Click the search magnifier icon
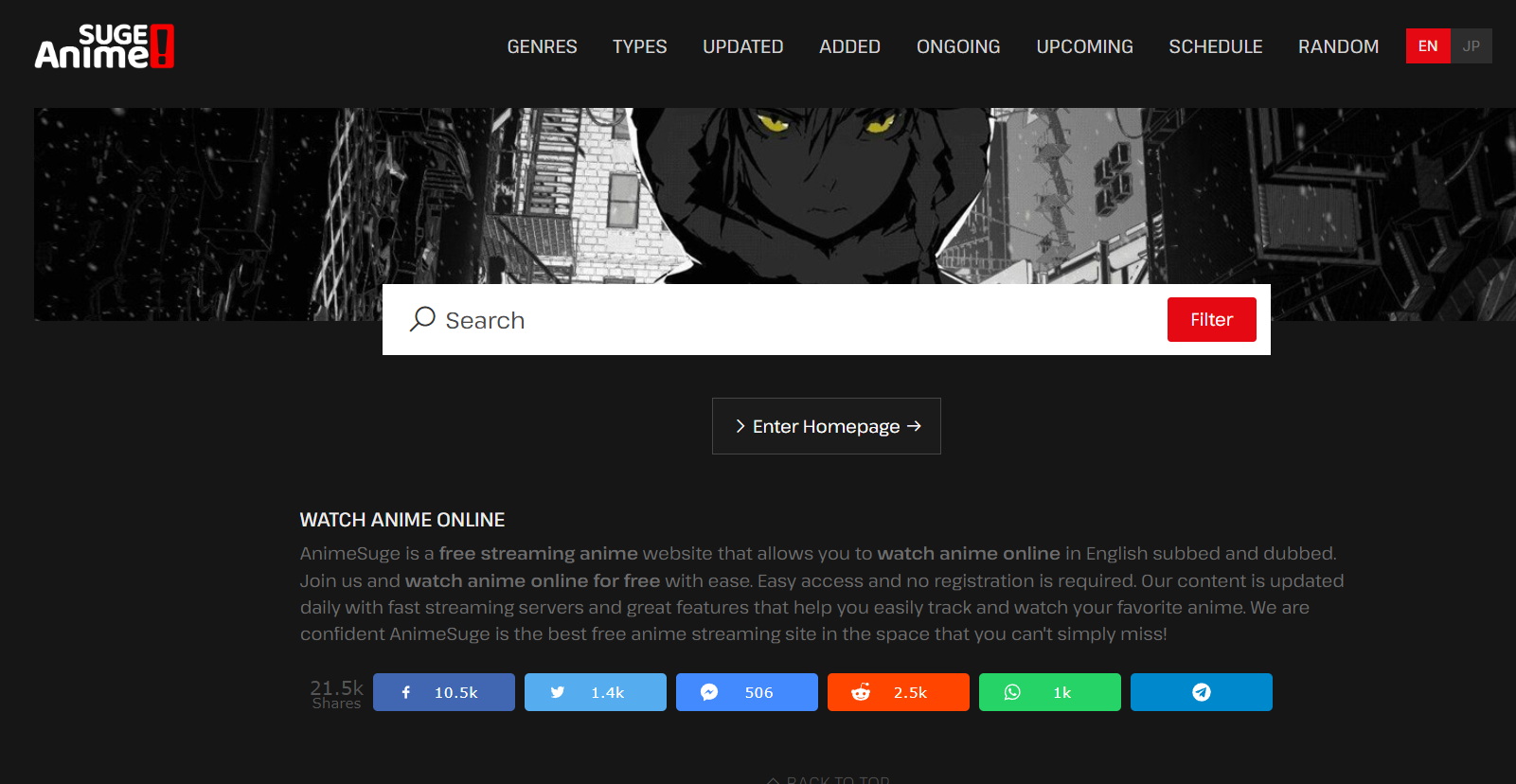 click(x=422, y=319)
